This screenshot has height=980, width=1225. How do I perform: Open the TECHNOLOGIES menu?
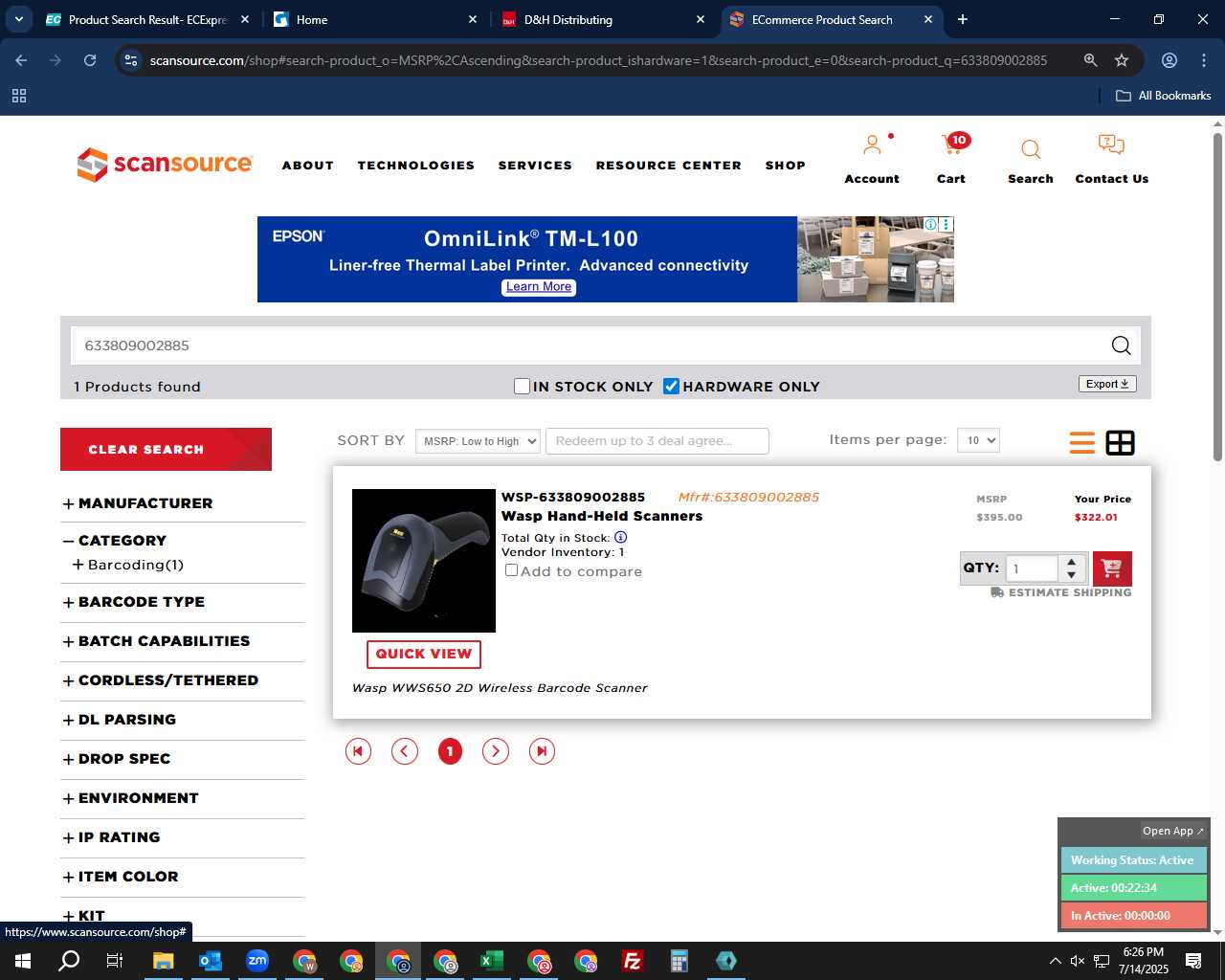(416, 166)
